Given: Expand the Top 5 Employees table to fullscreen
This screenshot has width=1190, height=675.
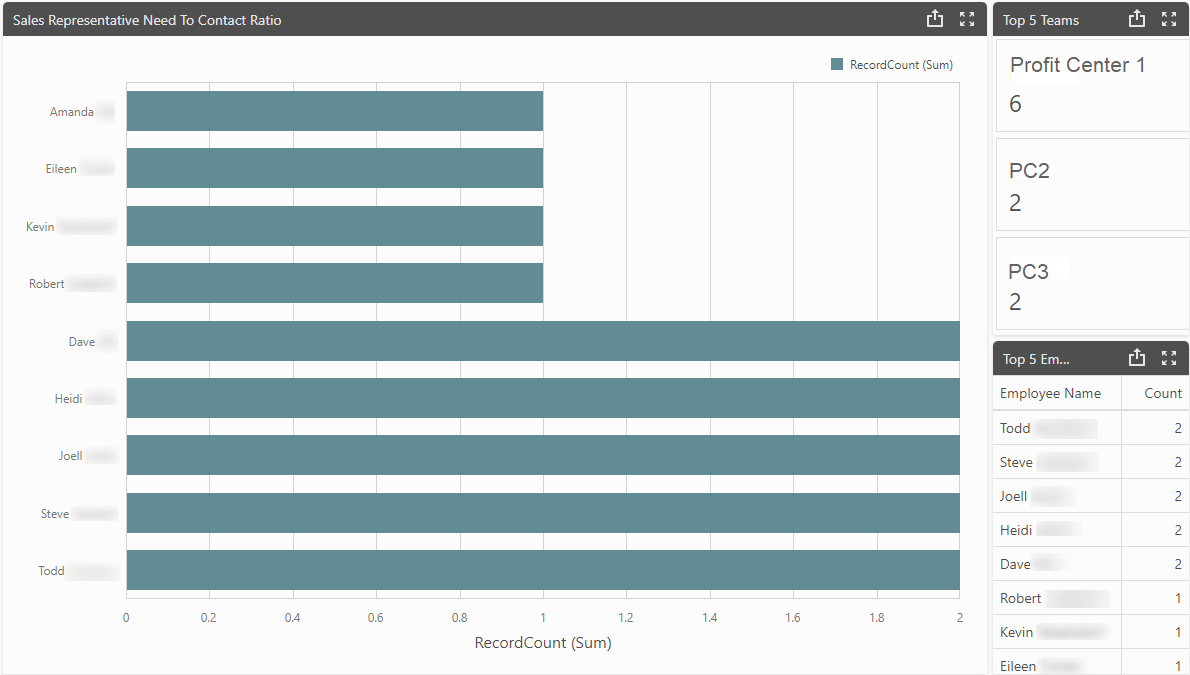Looking at the screenshot, I should coord(1169,357).
